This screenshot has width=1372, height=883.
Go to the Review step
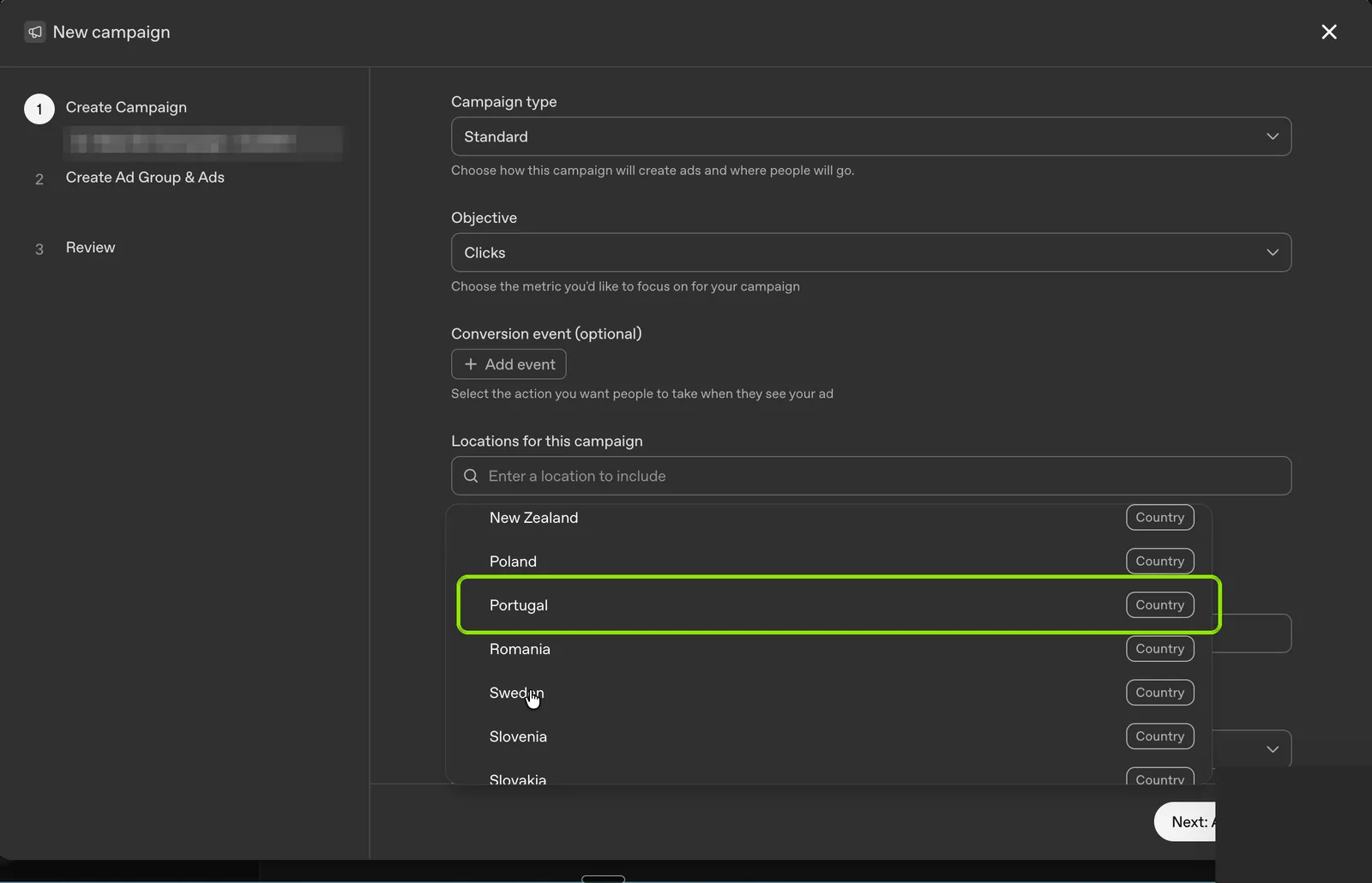click(x=90, y=248)
